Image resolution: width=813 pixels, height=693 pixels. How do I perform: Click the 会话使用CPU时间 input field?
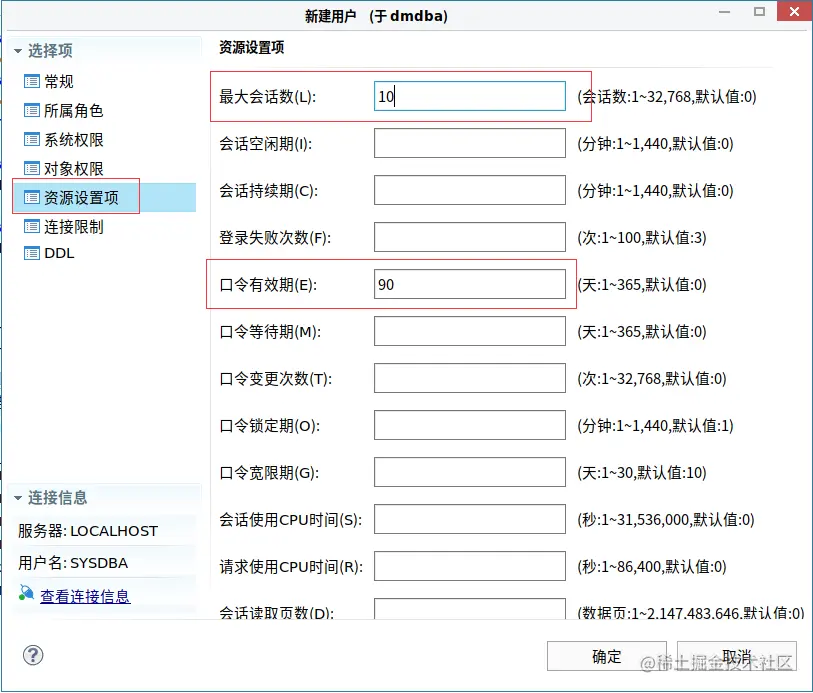(469, 519)
